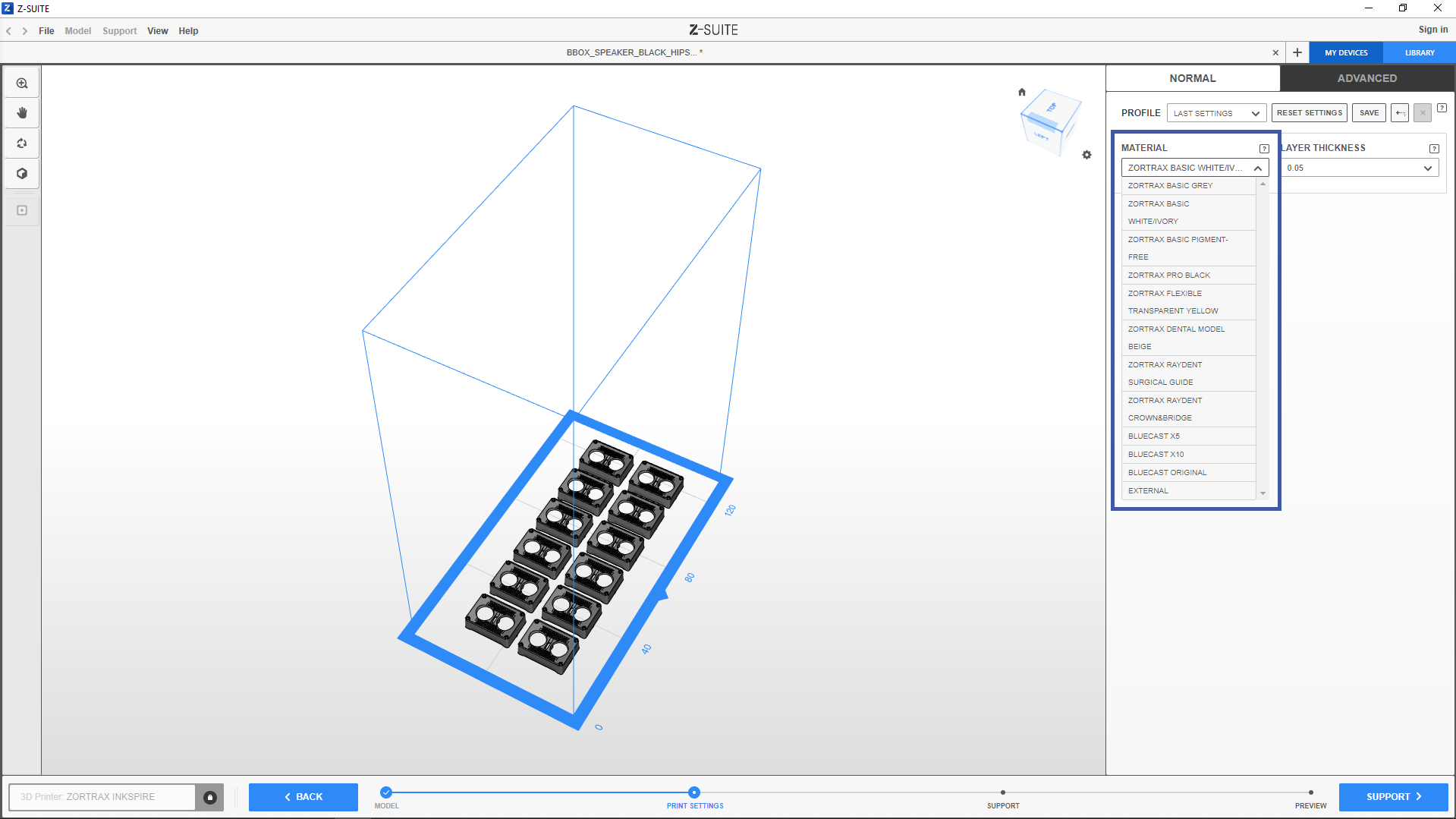1456x819 pixels.
Task: Select the Pan hand tool
Action: click(x=22, y=113)
